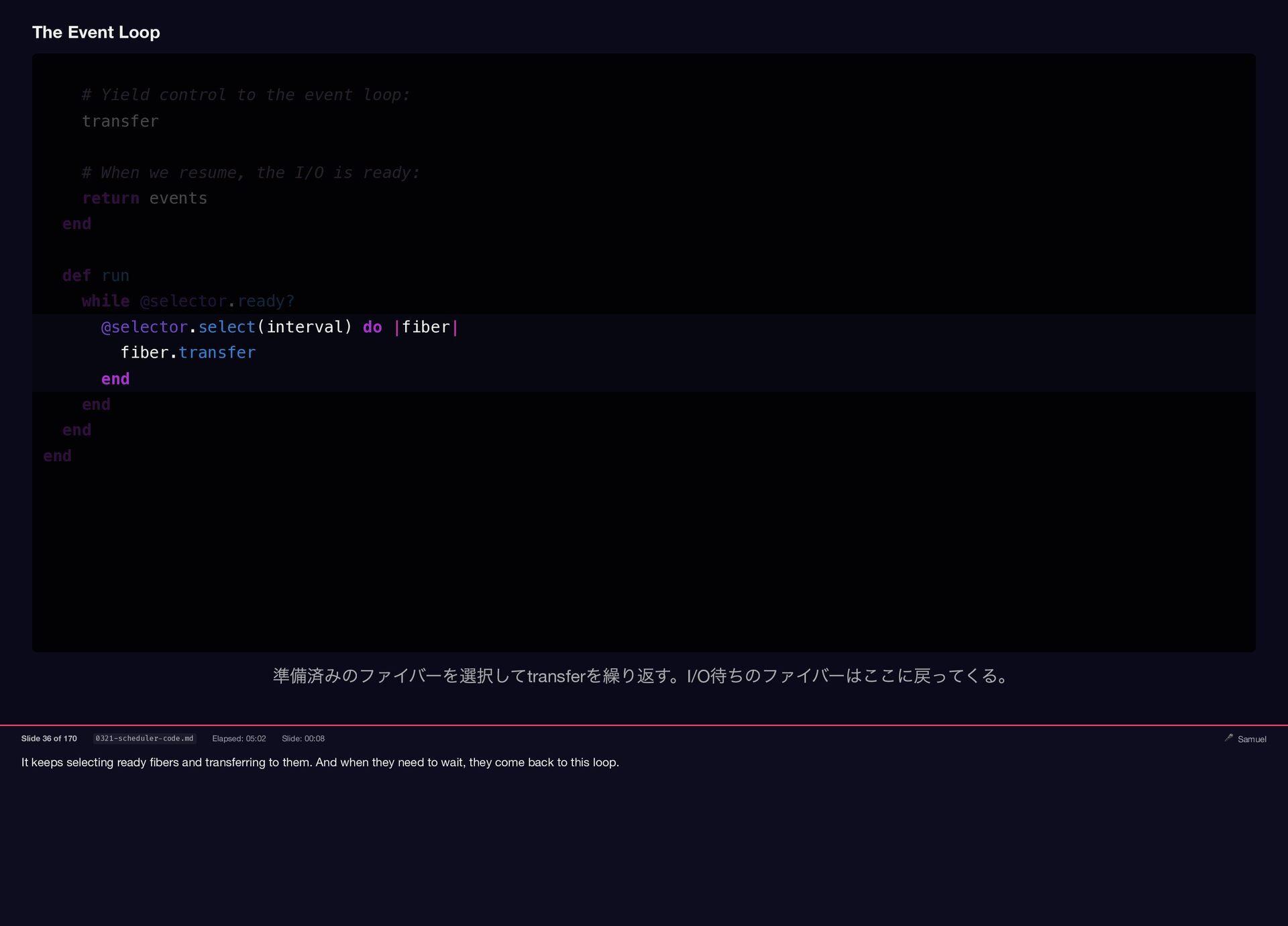Click the When we resume comment
Image resolution: width=1288 pixels, height=926 pixels.
(250, 172)
